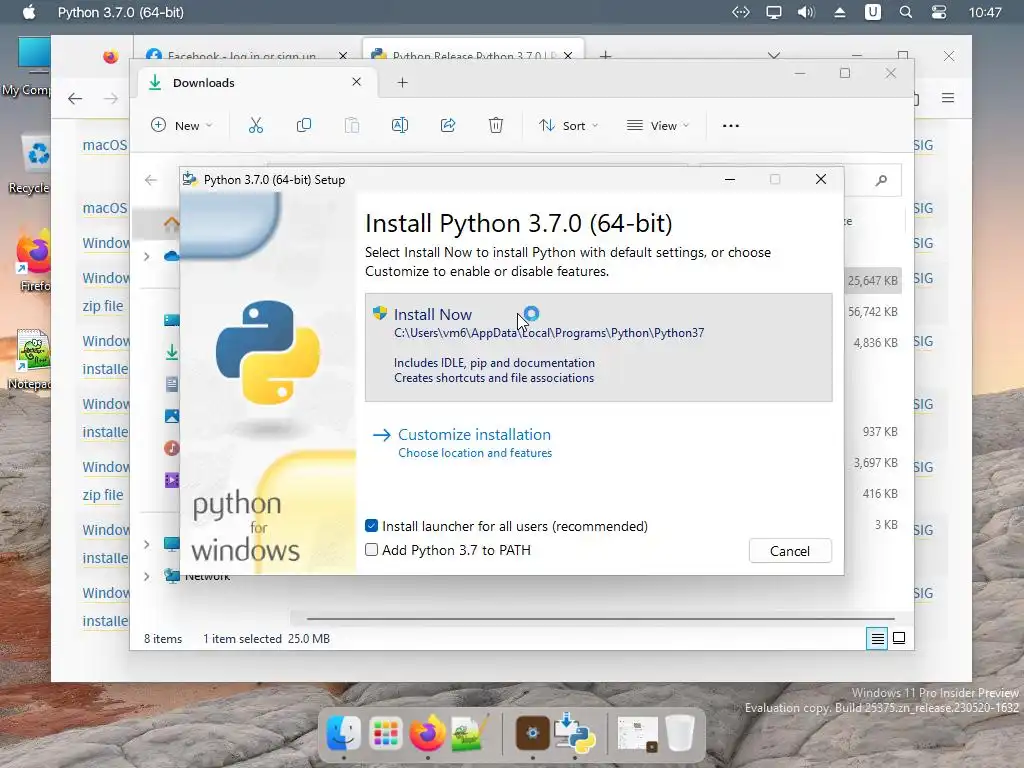Open Customize installation option
Viewport: 1024px width, 768px height.
[x=474, y=443]
